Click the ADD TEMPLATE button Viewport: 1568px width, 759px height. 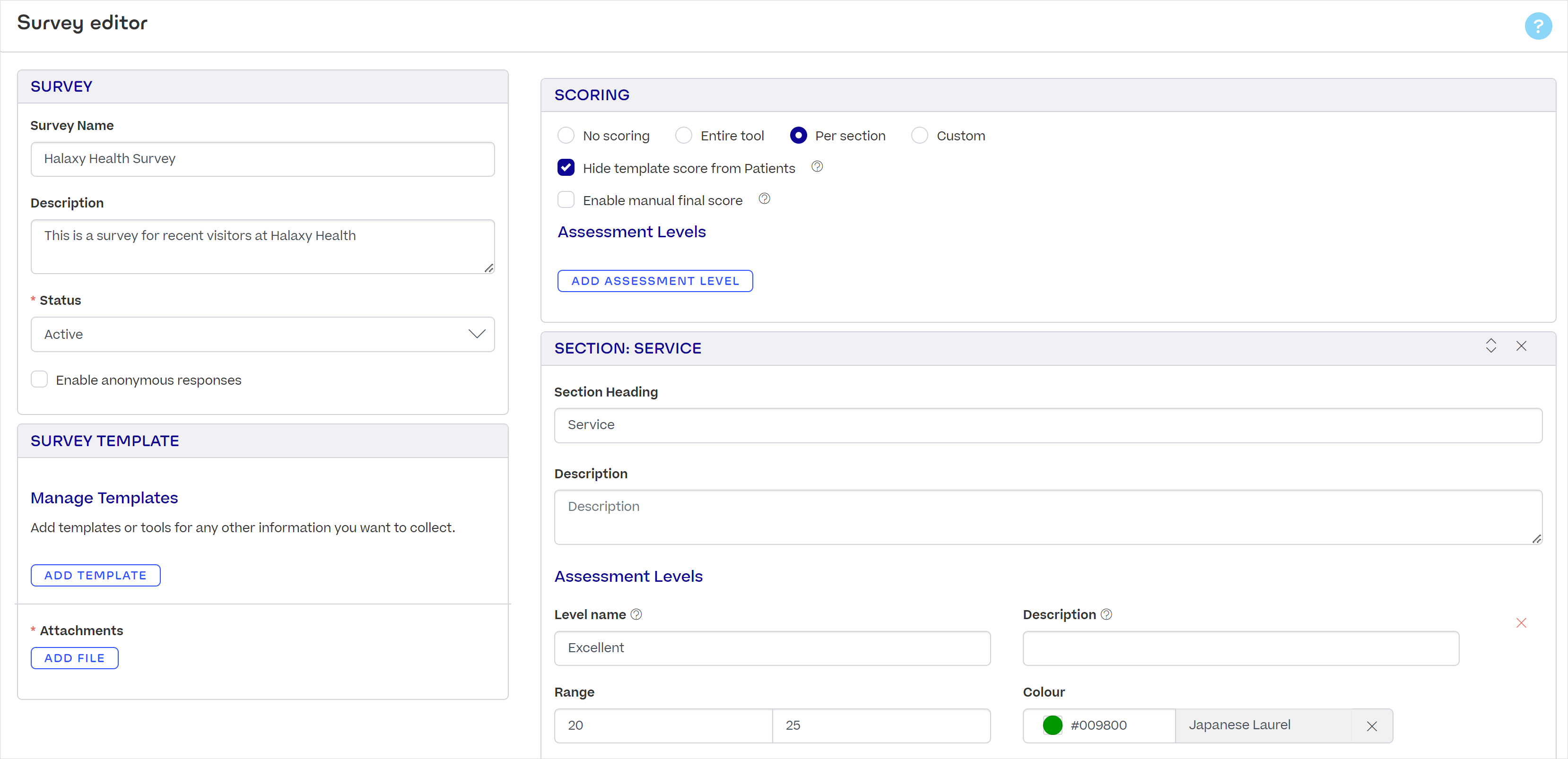click(95, 575)
